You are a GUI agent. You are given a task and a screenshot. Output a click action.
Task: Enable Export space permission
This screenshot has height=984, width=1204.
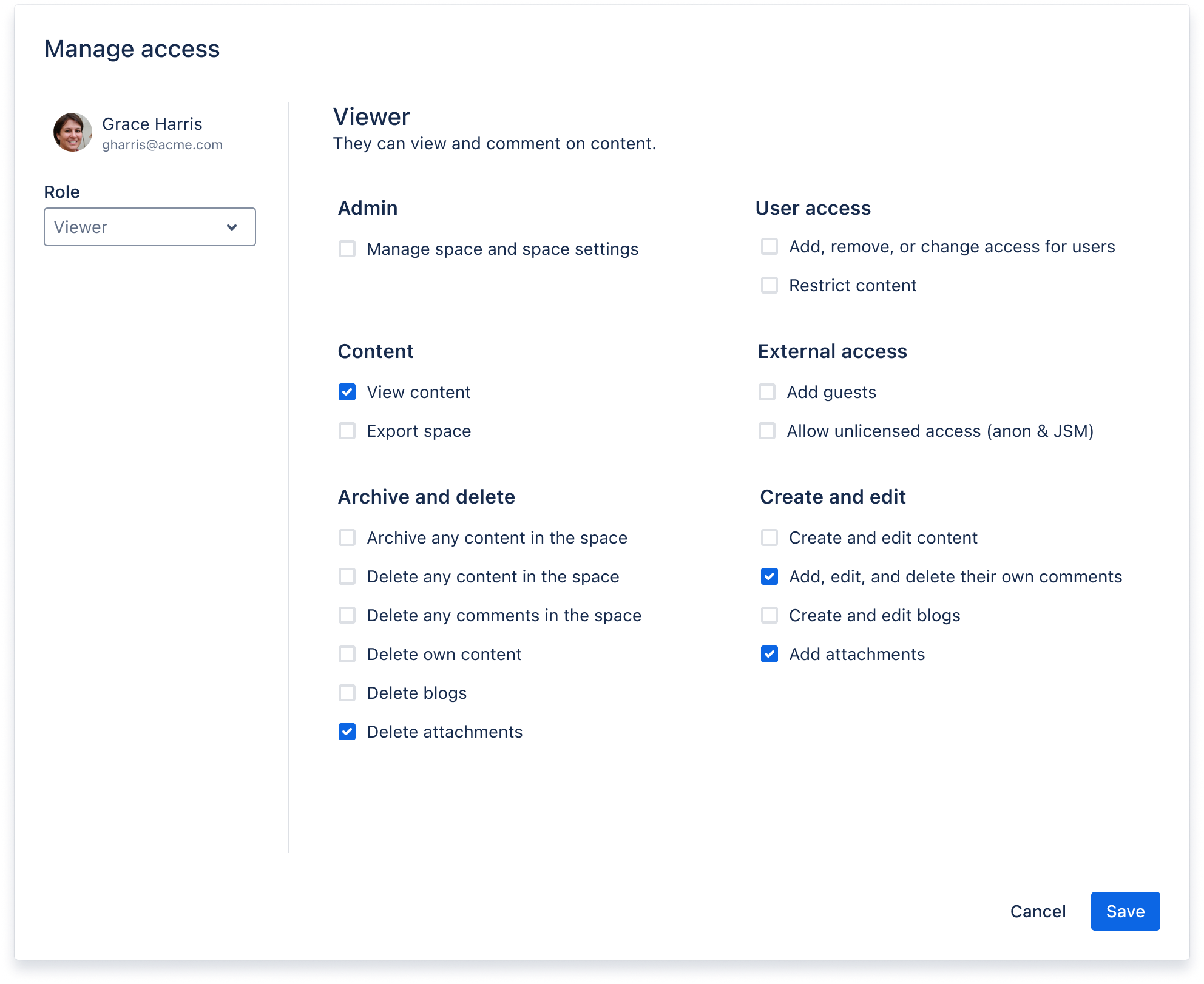coord(347,431)
